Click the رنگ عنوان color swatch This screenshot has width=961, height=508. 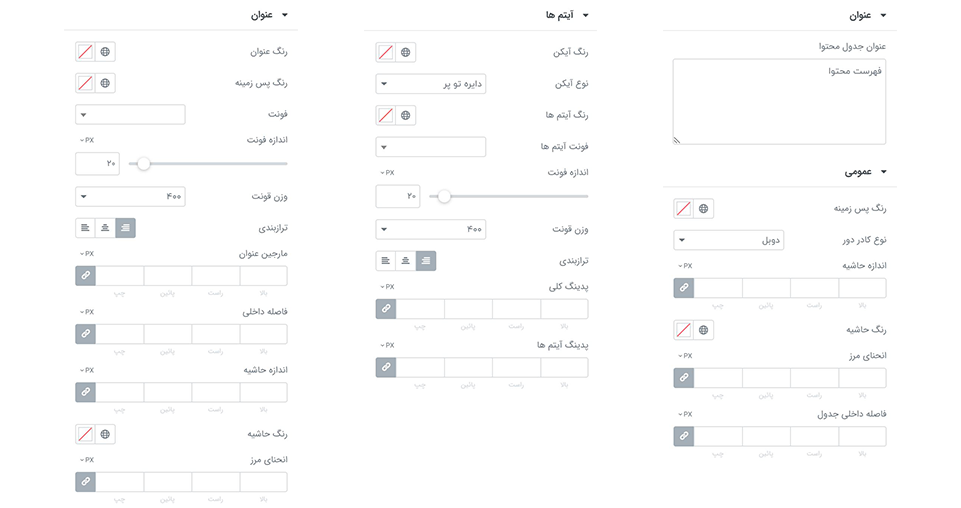point(85,51)
